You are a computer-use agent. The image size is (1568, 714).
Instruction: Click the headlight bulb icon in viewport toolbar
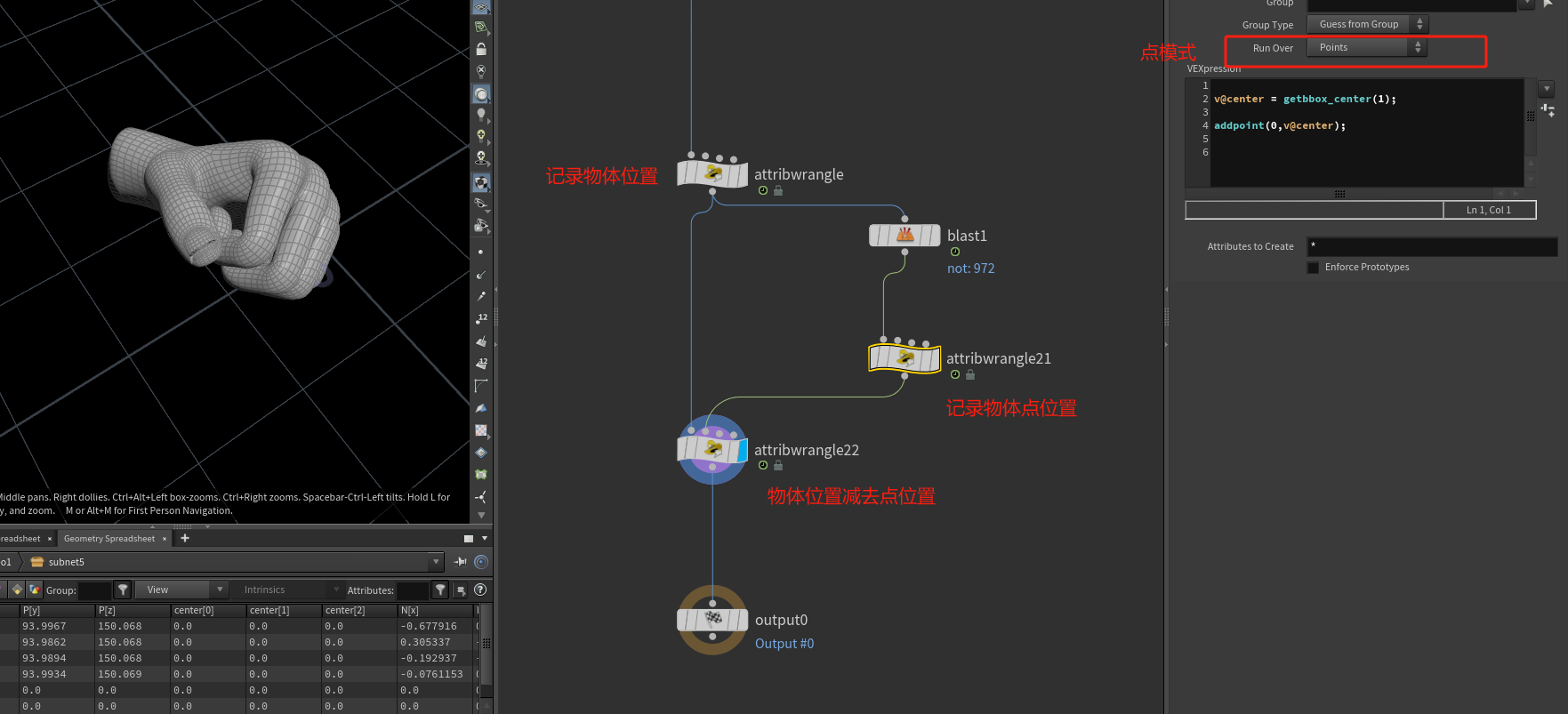481,115
